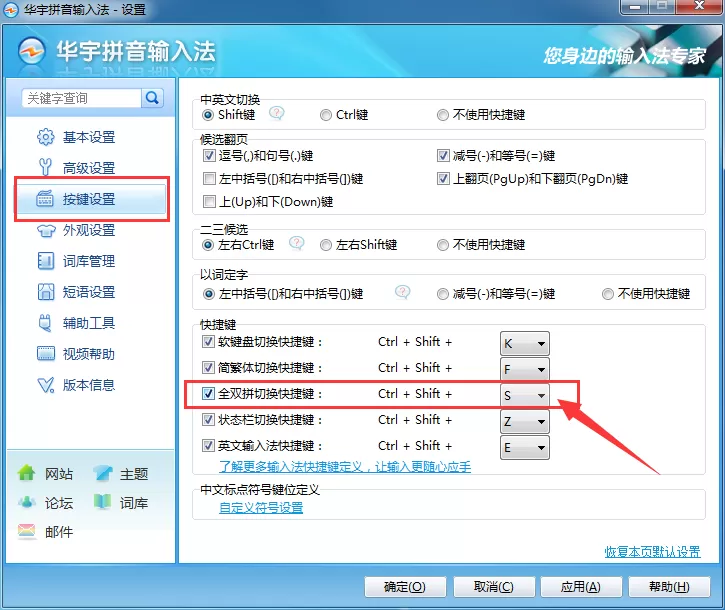Open the E key dropdown for 英文输入法
This screenshot has width=725, height=610.
[x=525, y=447]
